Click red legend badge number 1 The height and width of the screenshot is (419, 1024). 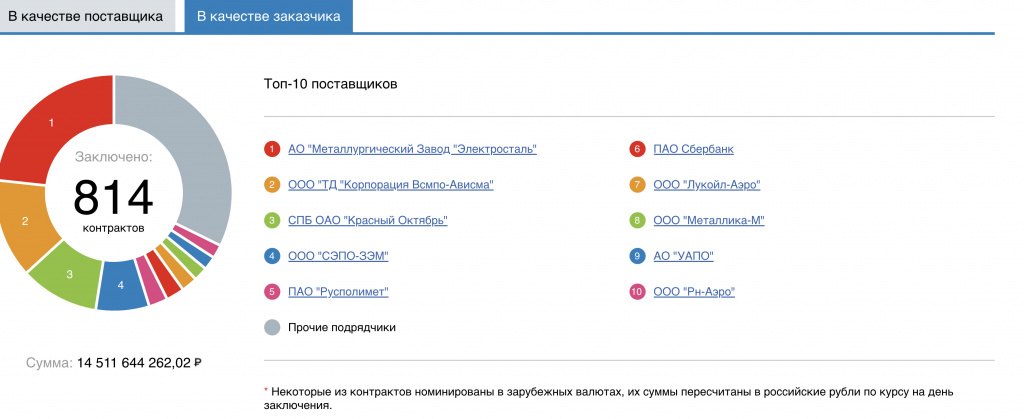pyautogui.click(x=272, y=149)
